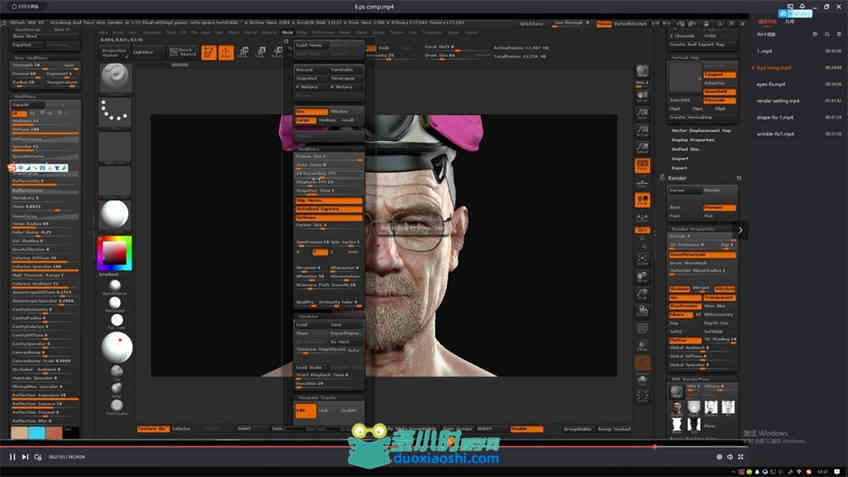
Task: Click the Xpose icon at shelf bottom
Action: tap(642, 396)
